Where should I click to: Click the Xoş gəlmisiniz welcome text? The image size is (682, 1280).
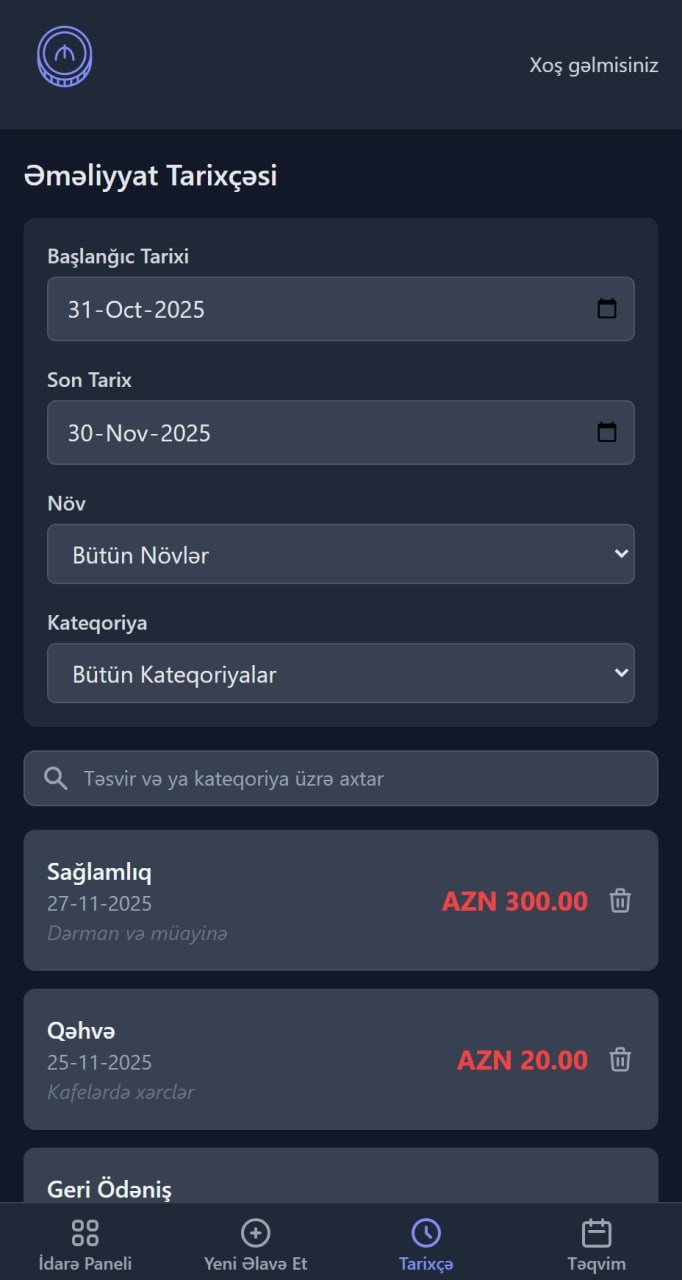click(x=595, y=64)
